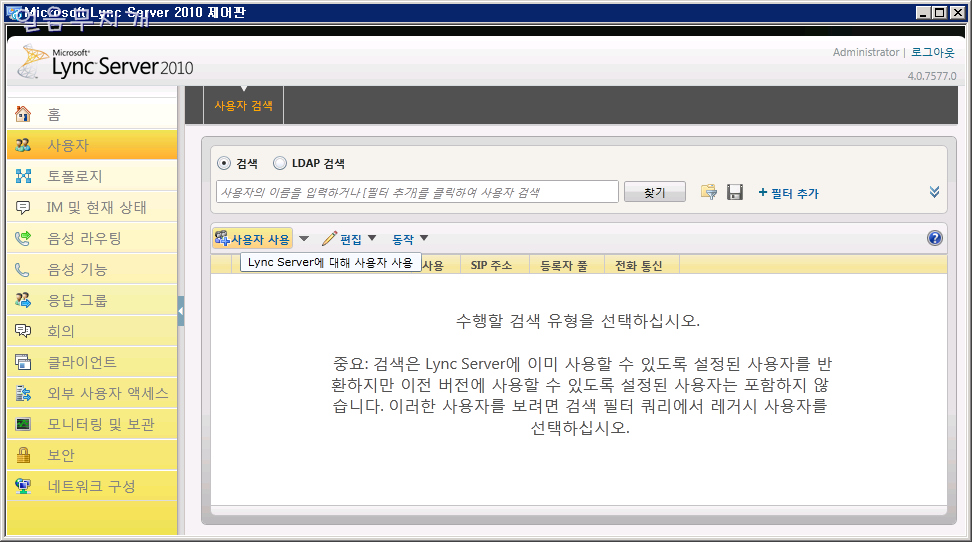Click the Administrator user name text
Screen dimensions: 972x542
pos(865,53)
